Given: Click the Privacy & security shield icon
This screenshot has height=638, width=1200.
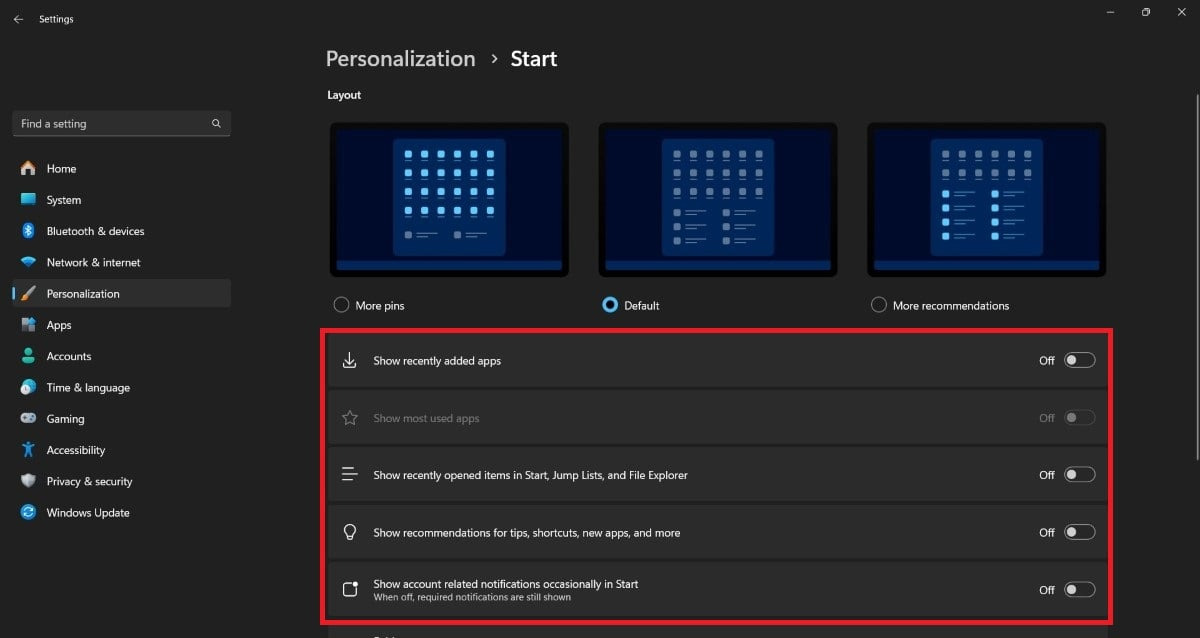Looking at the screenshot, I should coord(28,481).
